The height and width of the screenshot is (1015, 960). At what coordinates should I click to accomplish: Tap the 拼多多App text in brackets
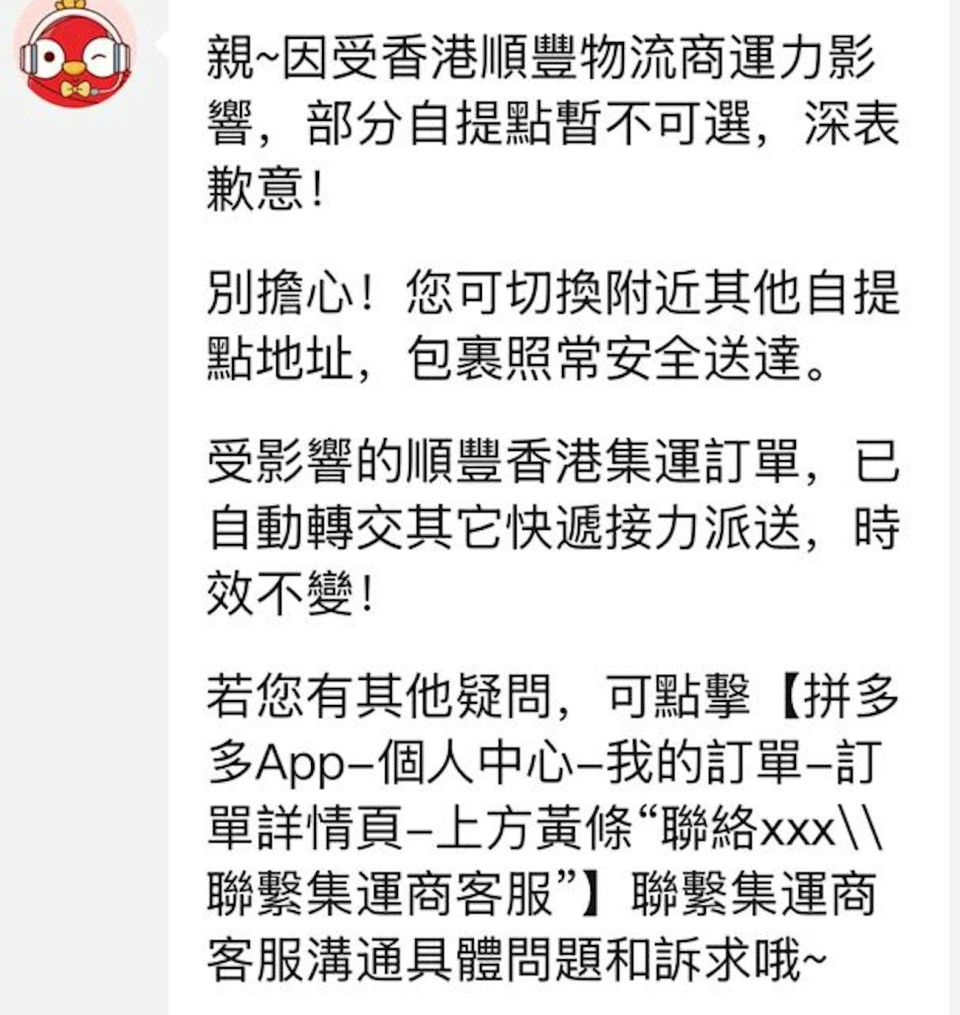pos(553,730)
